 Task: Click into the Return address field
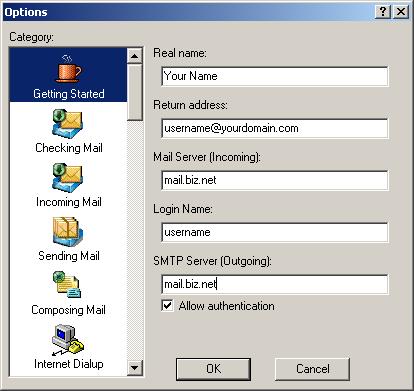coord(275,128)
